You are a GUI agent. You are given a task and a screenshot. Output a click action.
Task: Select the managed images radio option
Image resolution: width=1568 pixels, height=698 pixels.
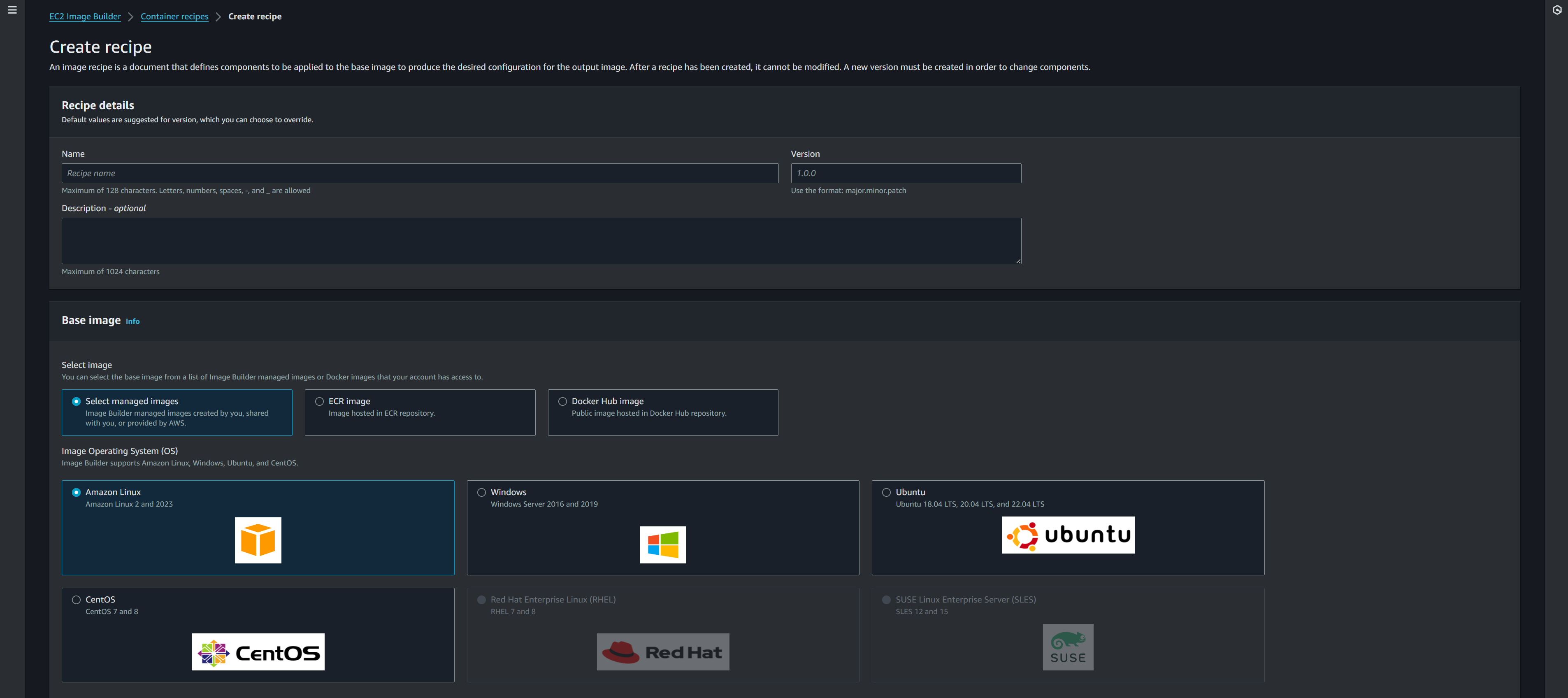click(76, 401)
